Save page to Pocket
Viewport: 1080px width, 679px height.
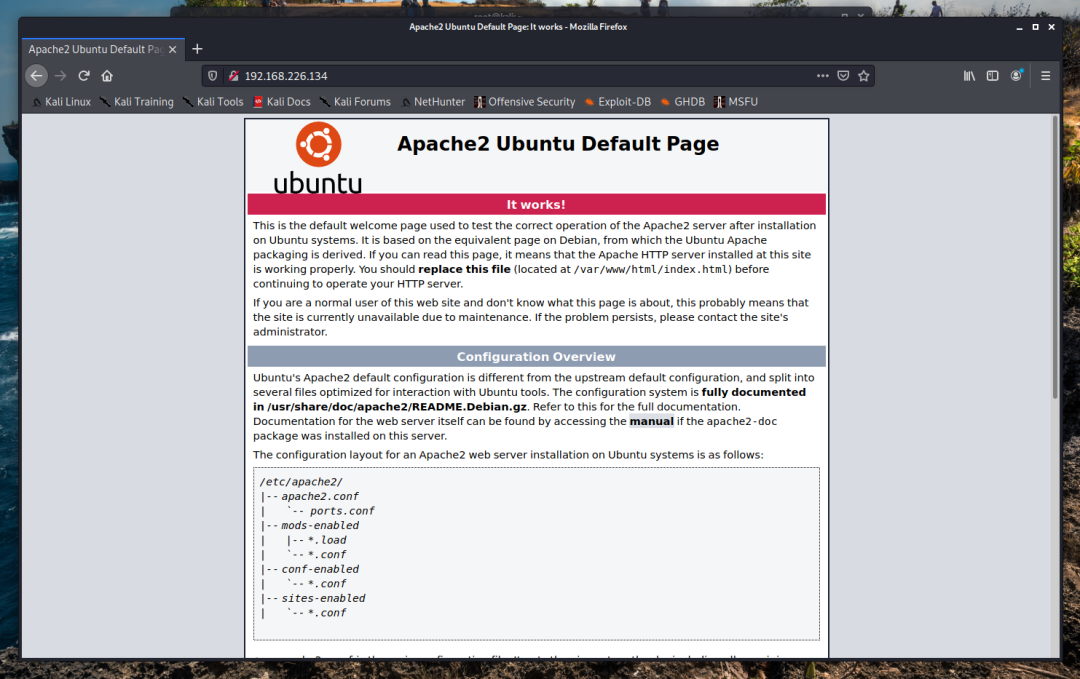tap(843, 76)
